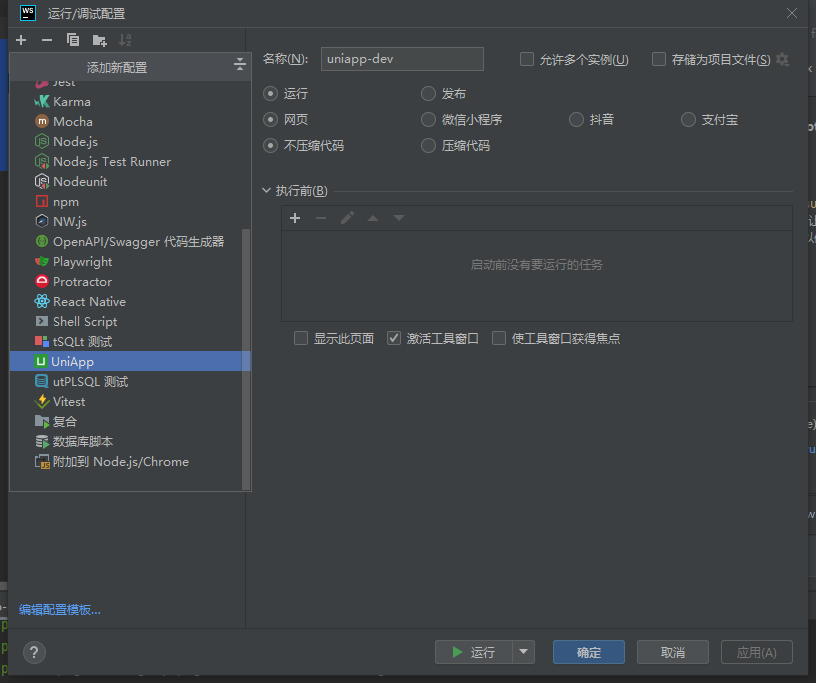Image resolution: width=816 pixels, height=683 pixels.
Task: Toggle the 激活工具窗口 checkbox
Action: (x=394, y=338)
